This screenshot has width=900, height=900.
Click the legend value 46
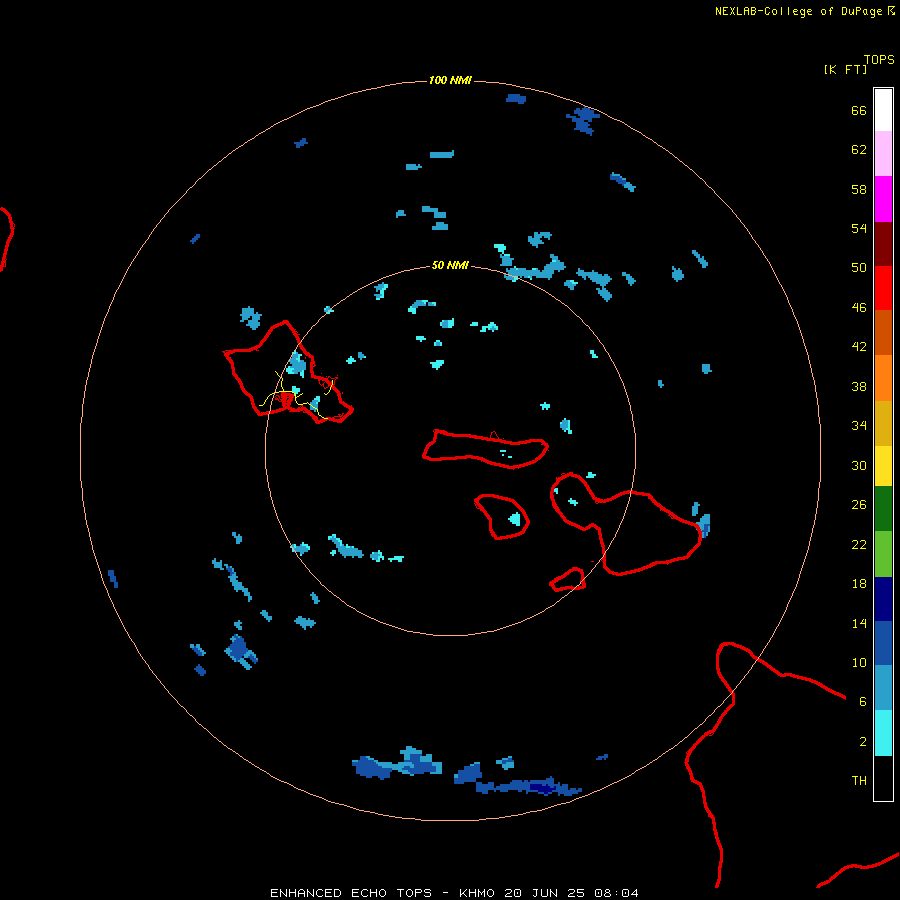point(859,308)
